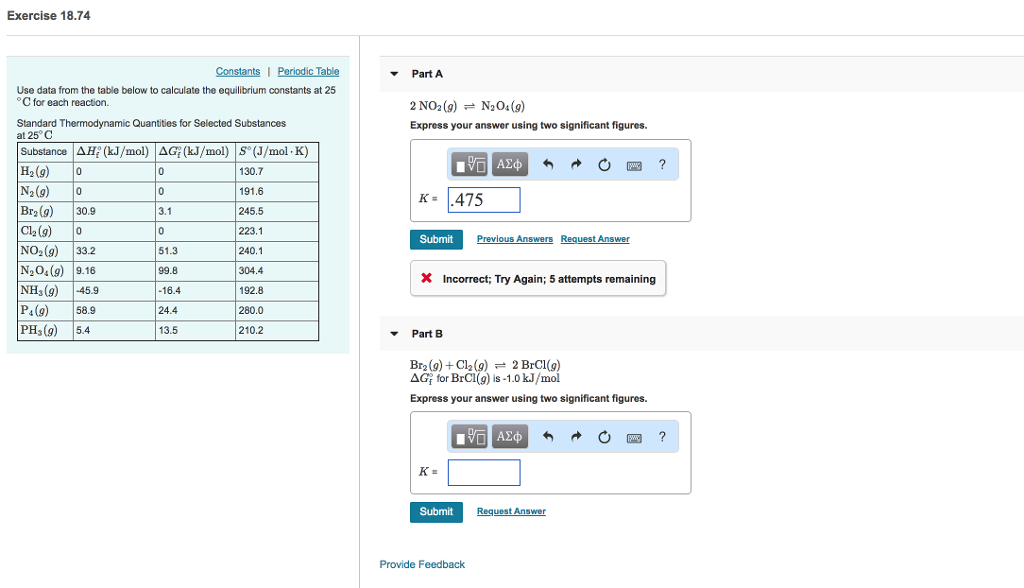Click Request Answer for Part B
The image size is (1024, 588).
coord(511,511)
